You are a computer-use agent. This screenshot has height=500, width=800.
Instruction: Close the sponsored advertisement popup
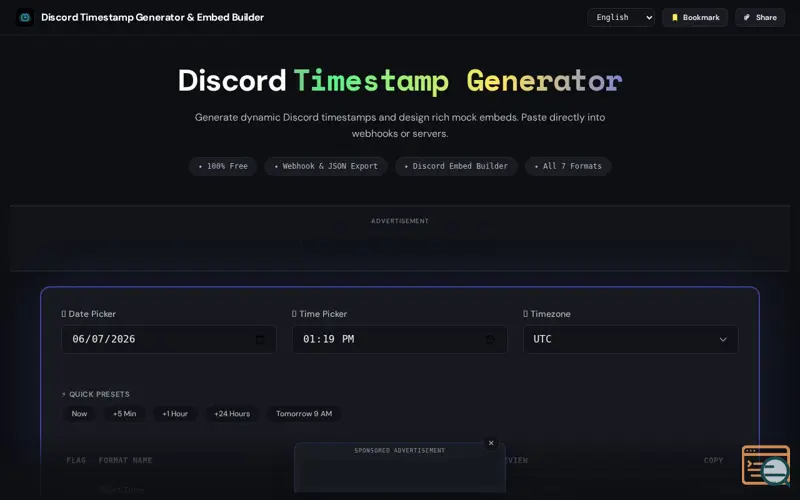click(491, 443)
